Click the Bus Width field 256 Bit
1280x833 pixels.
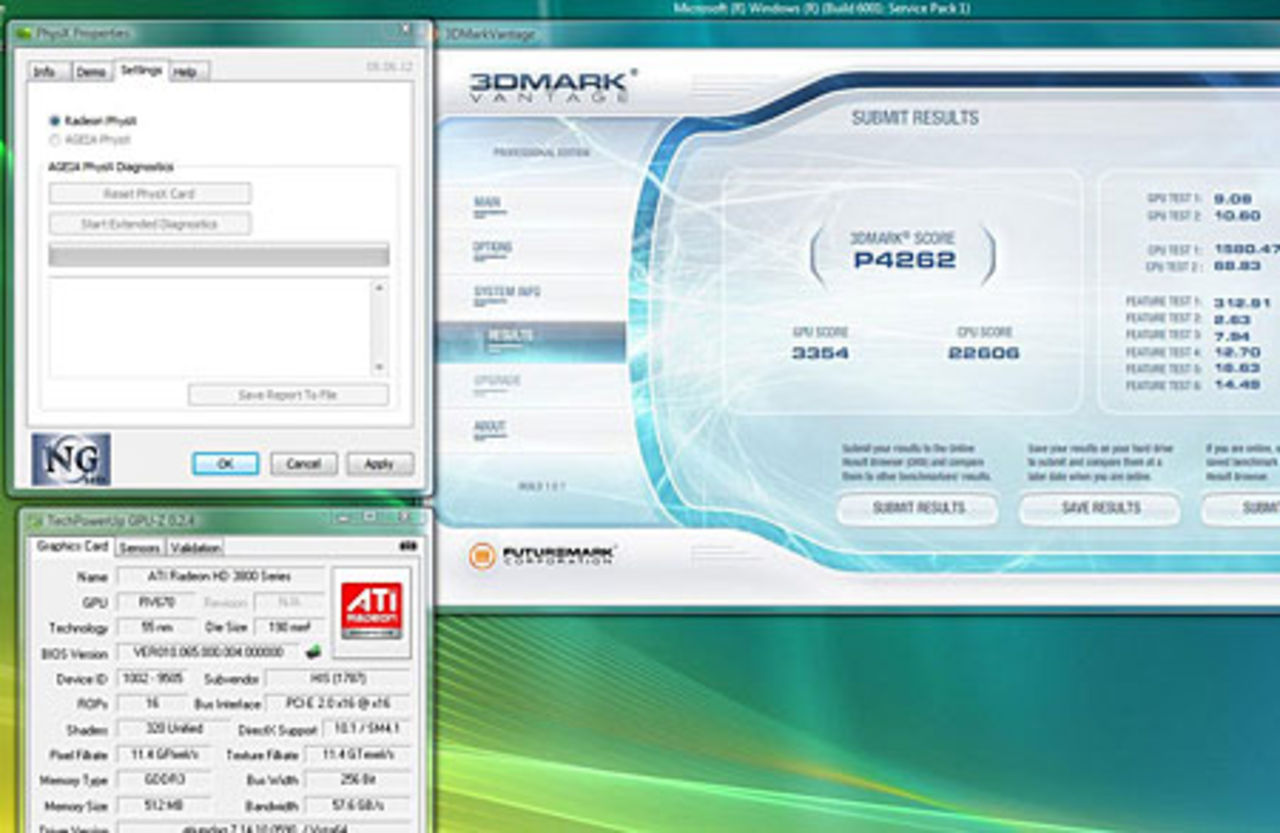pyautogui.click(x=357, y=780)
